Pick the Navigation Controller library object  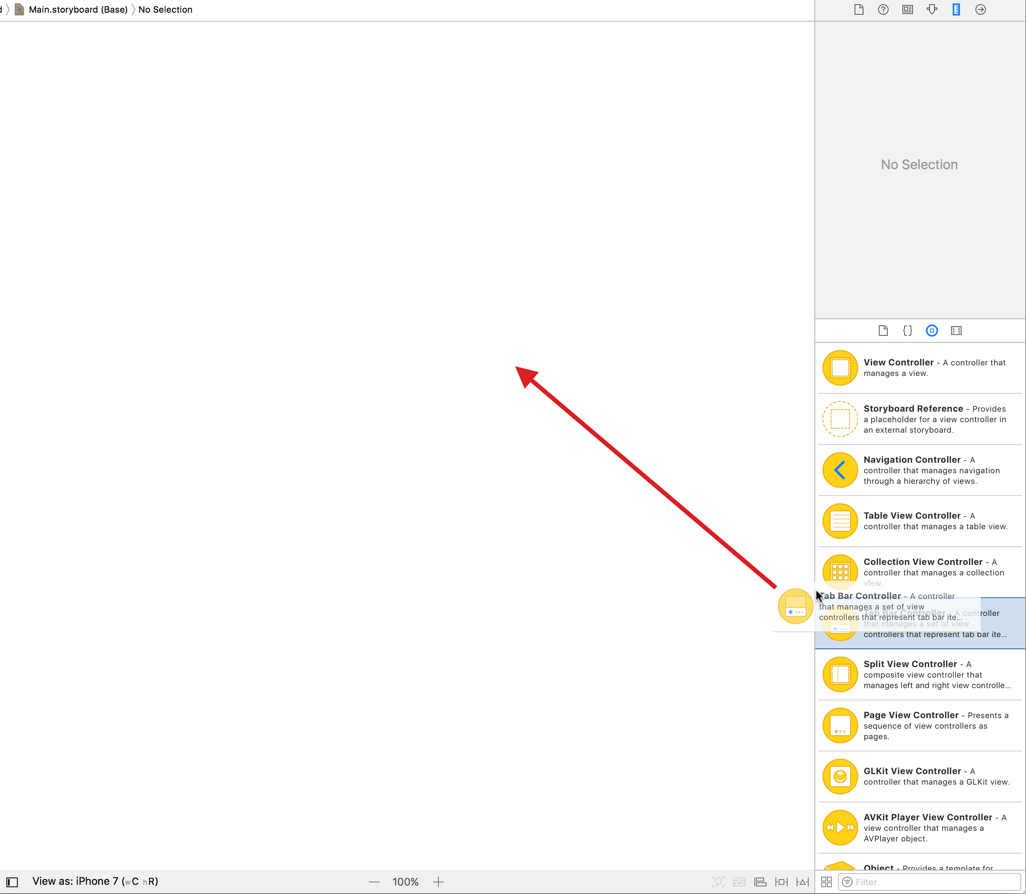pos(920,470)
